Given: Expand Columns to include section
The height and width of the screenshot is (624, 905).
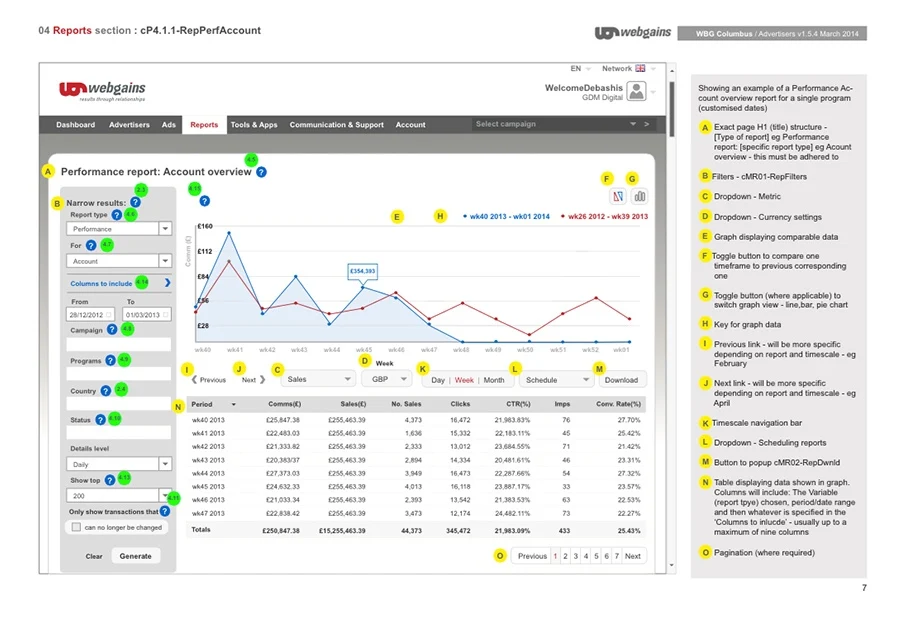Looking at the screenshot, I should tap(168, 284).
